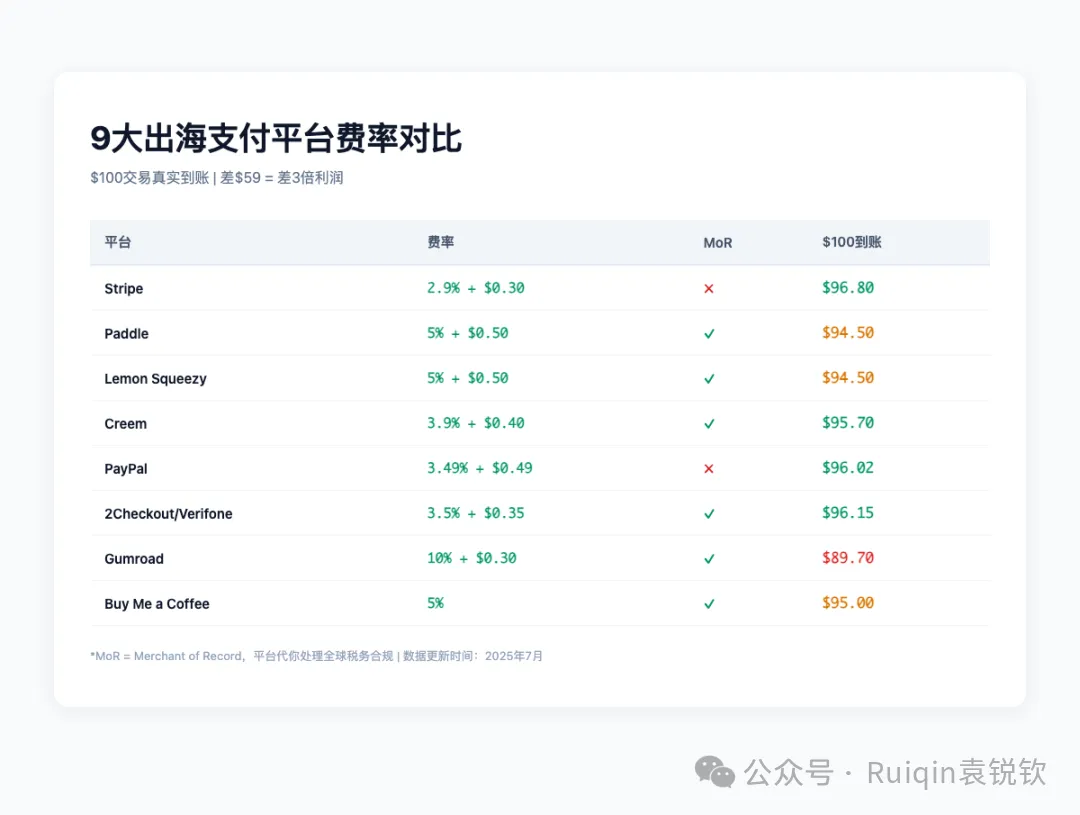Select Lemon Squeezy's fee rate 5% + $0.50
This screenshot has width=1080, height=815.
click(468, 378)
